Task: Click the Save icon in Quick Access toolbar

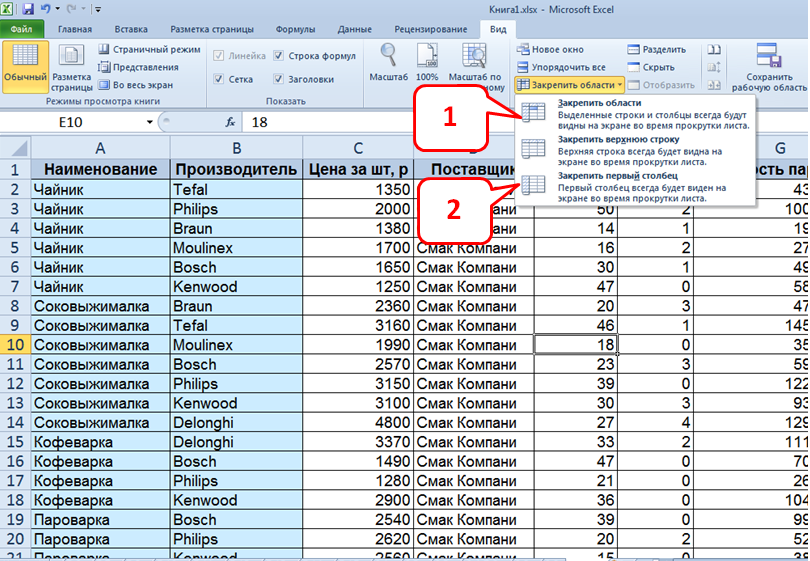Action: (x=29, y=9)
